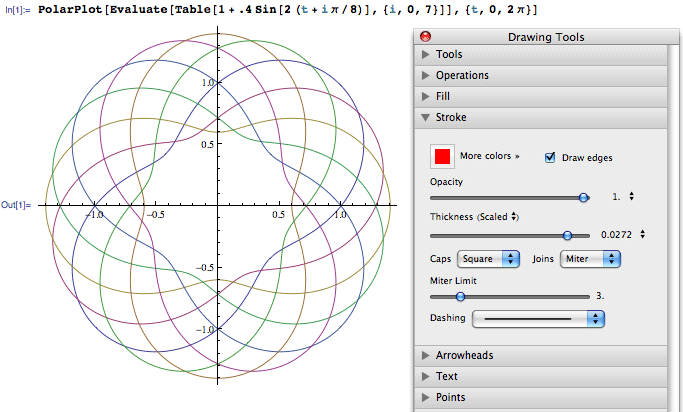
Task: Click the Thickness slider handle
Action: click(568, 235)
